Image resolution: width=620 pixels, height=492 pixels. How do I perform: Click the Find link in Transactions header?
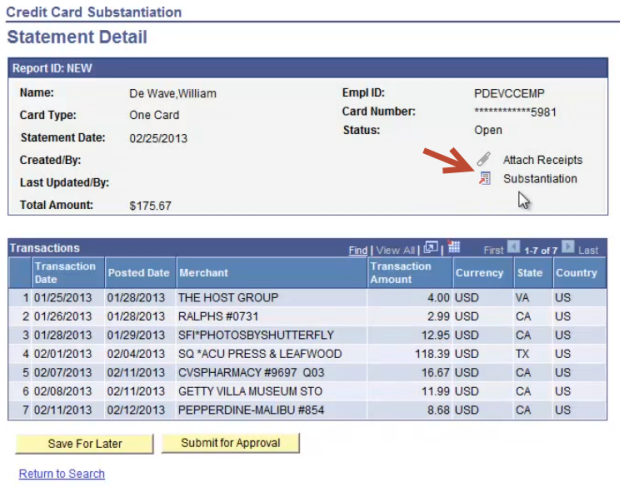(x=357, y=250)
